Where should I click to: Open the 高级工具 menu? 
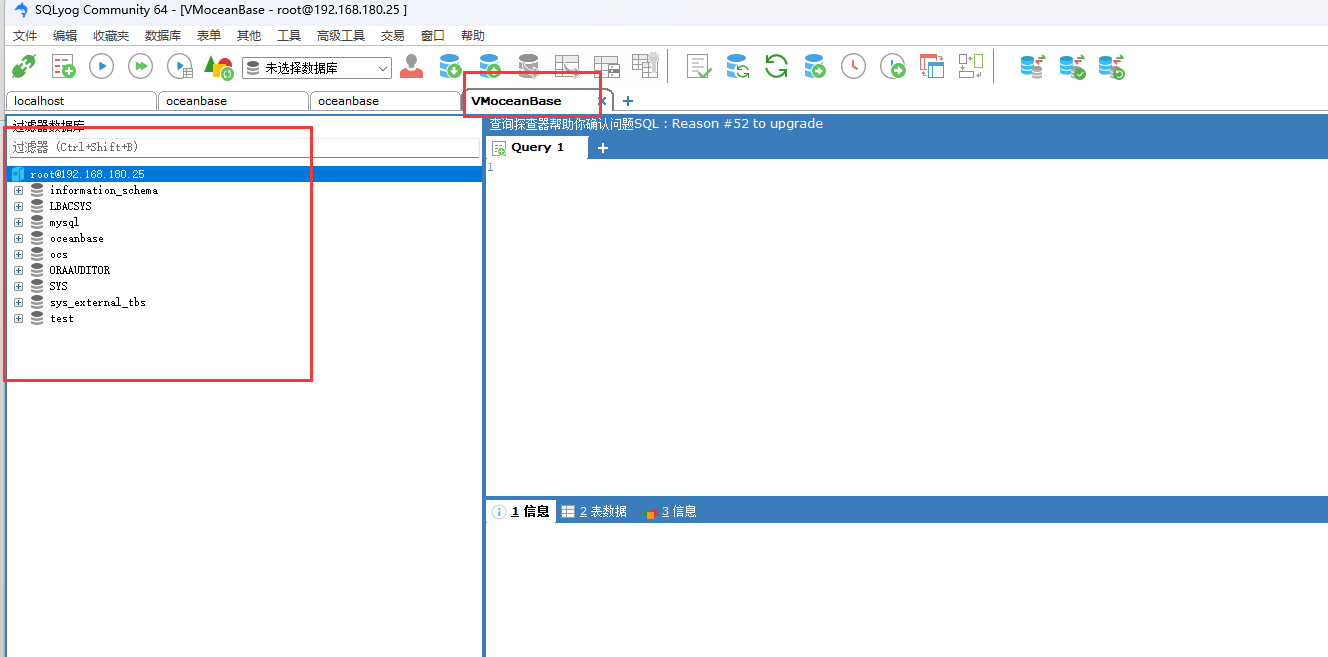[x=341, y=35]
